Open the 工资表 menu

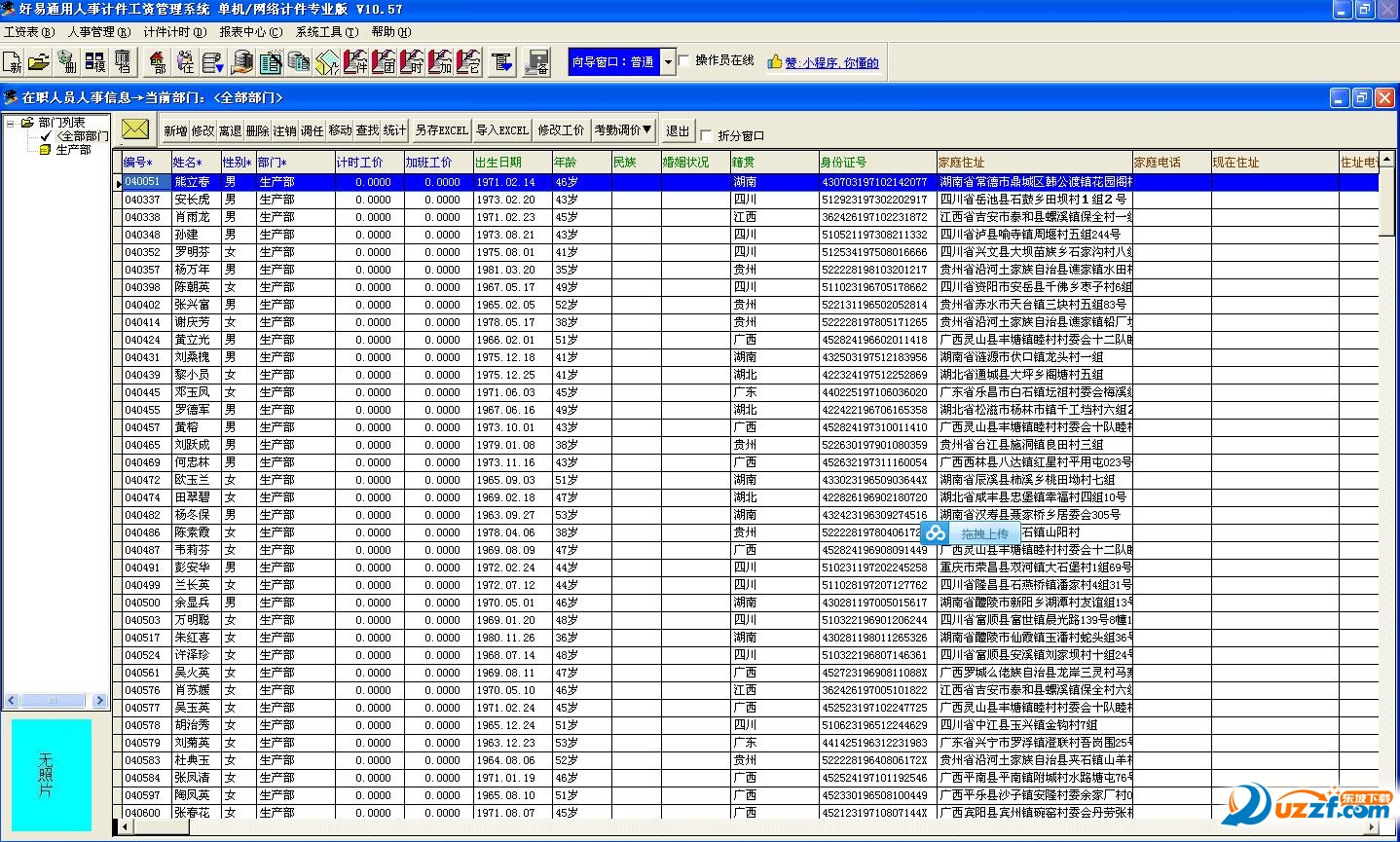pyautogui.click(x=29, y=32)
